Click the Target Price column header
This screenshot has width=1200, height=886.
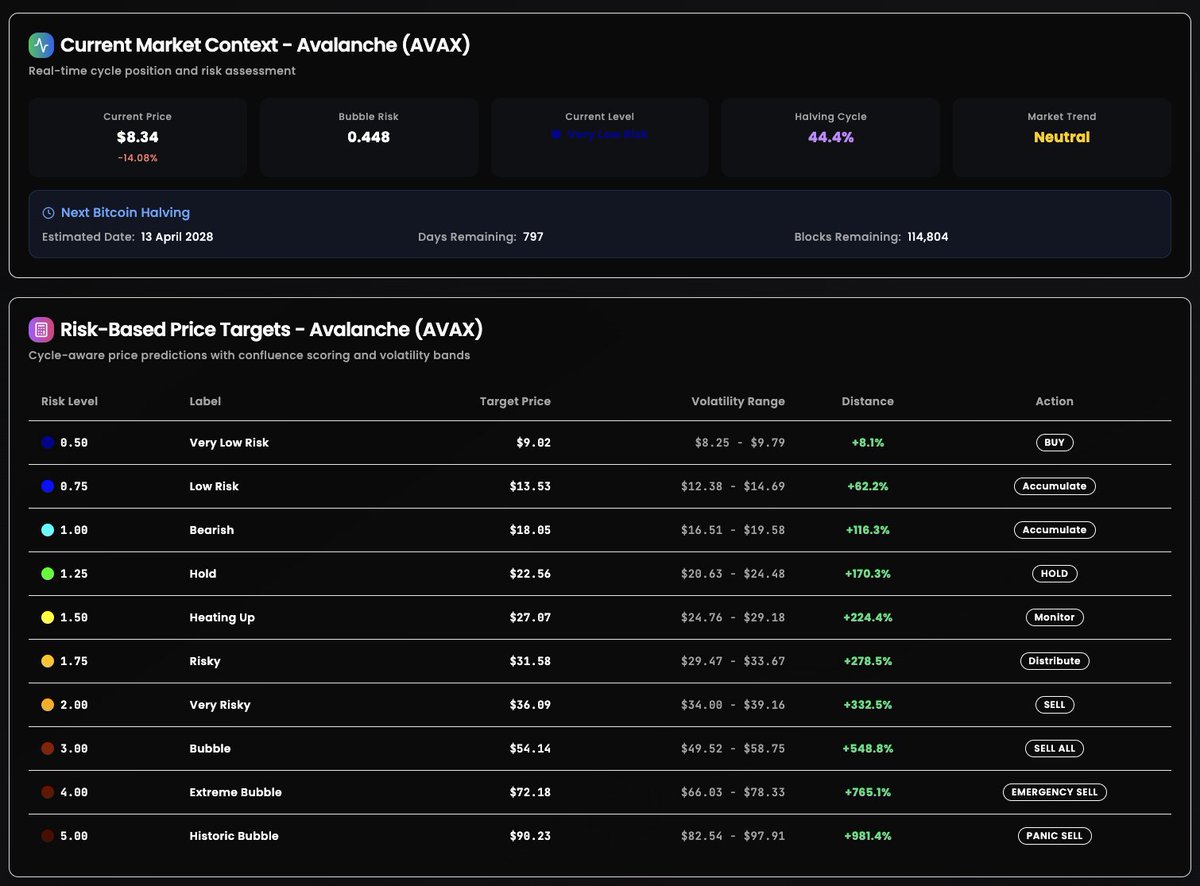(x=515, y=401)
